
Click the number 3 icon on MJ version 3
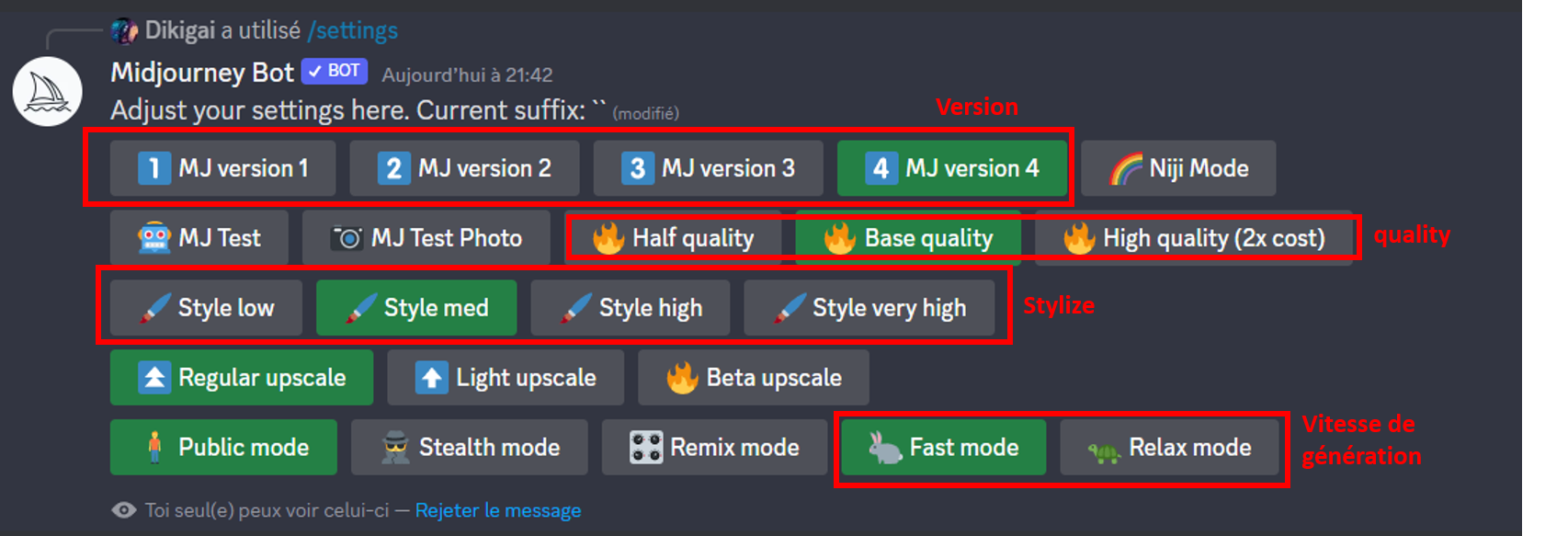point(638,168)
